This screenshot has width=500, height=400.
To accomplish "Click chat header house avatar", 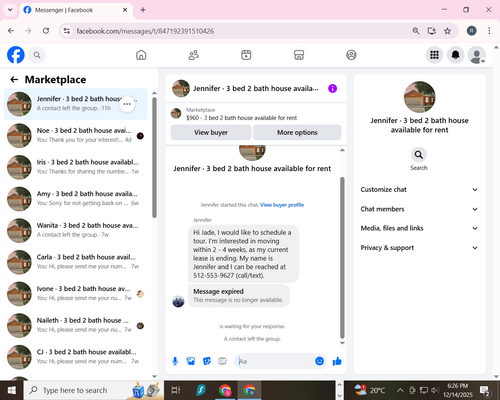I will [181, 88].
